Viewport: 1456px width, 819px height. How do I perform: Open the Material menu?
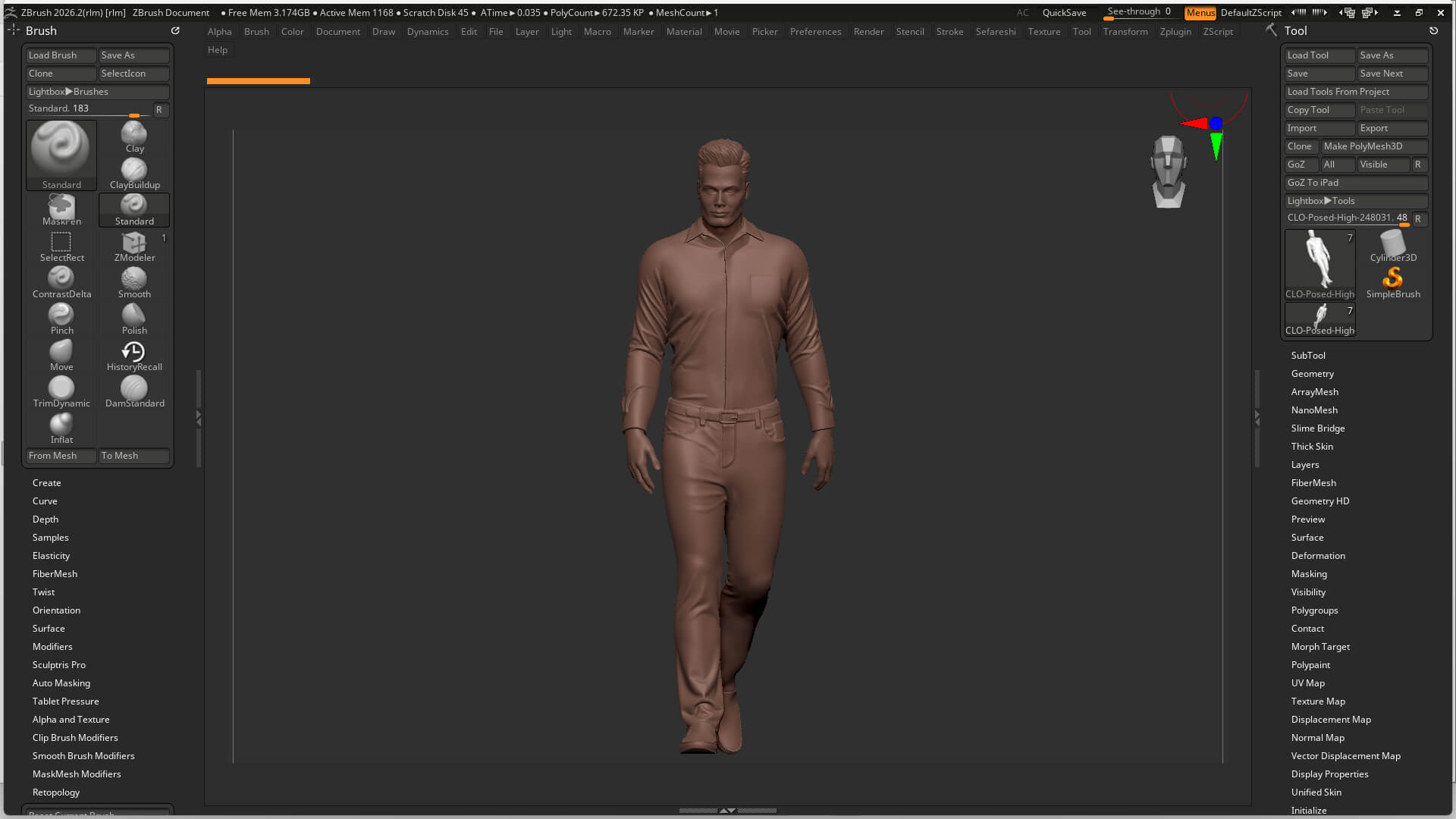click(684, 32)
